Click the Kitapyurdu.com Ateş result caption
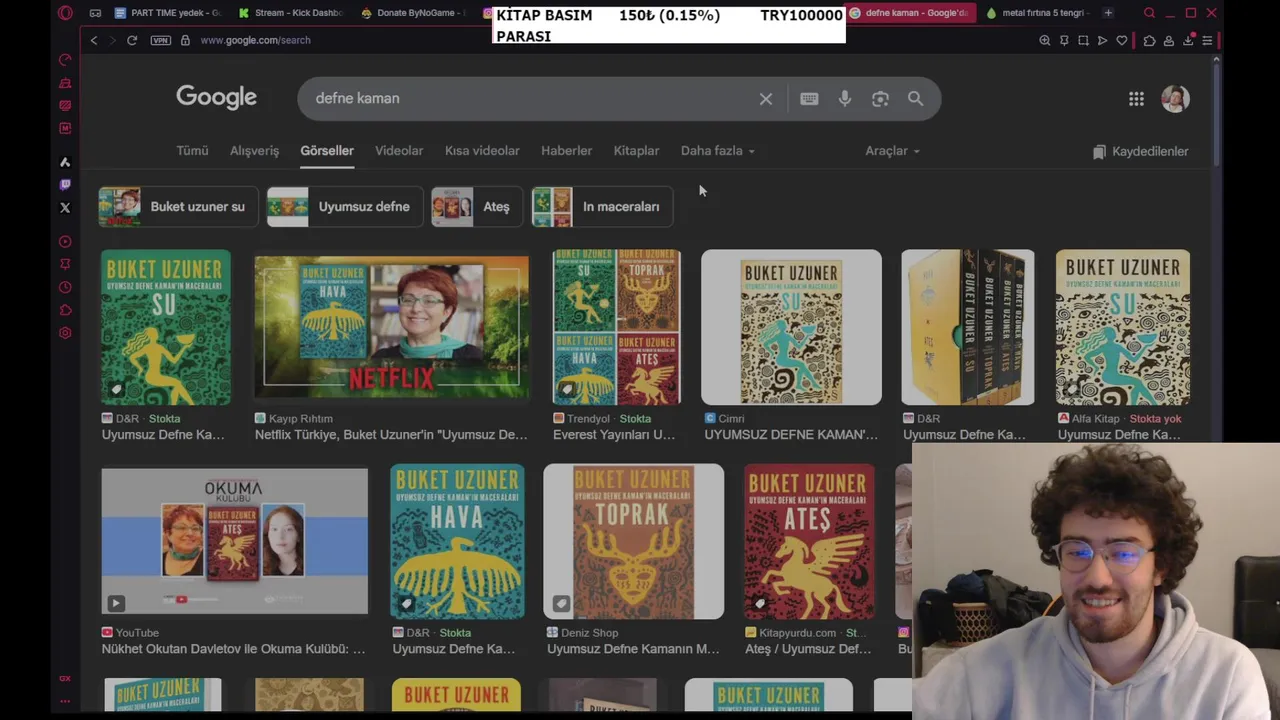Image resolution: width=1280 pixels, height=720 pixels. click(809, 641)
